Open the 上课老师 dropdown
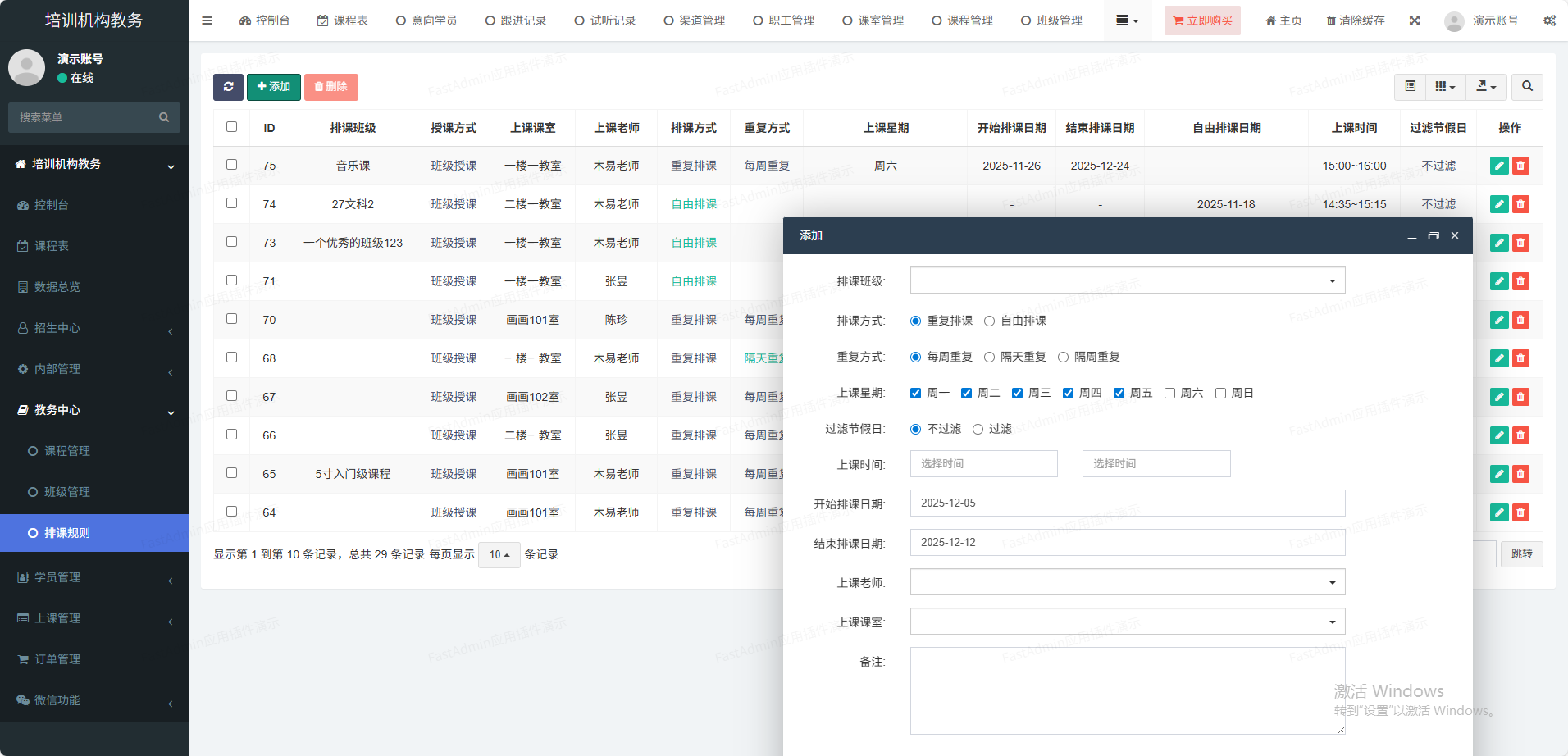 coord(1127,582)
